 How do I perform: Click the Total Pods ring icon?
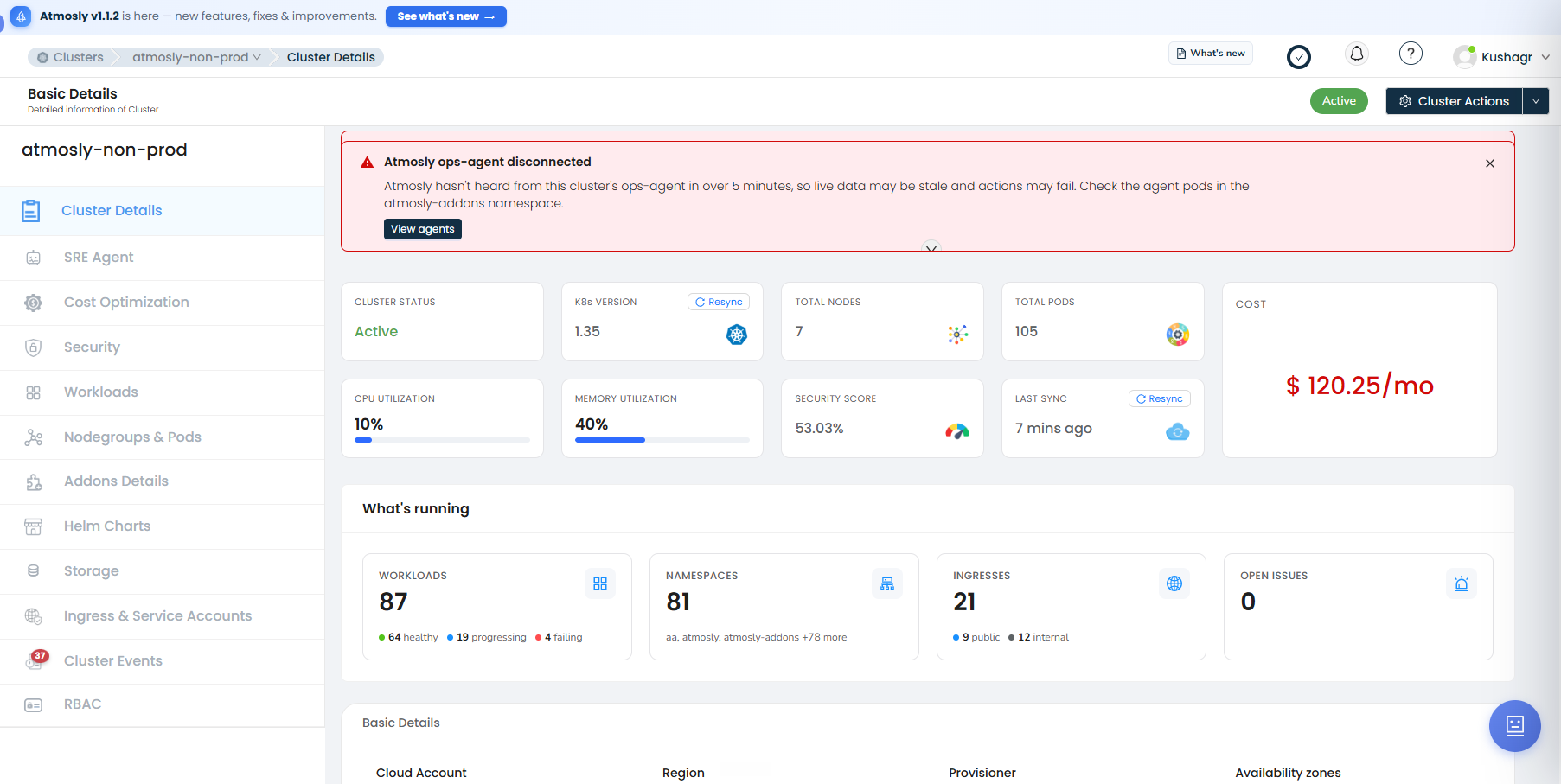[x=1178, y=335]
